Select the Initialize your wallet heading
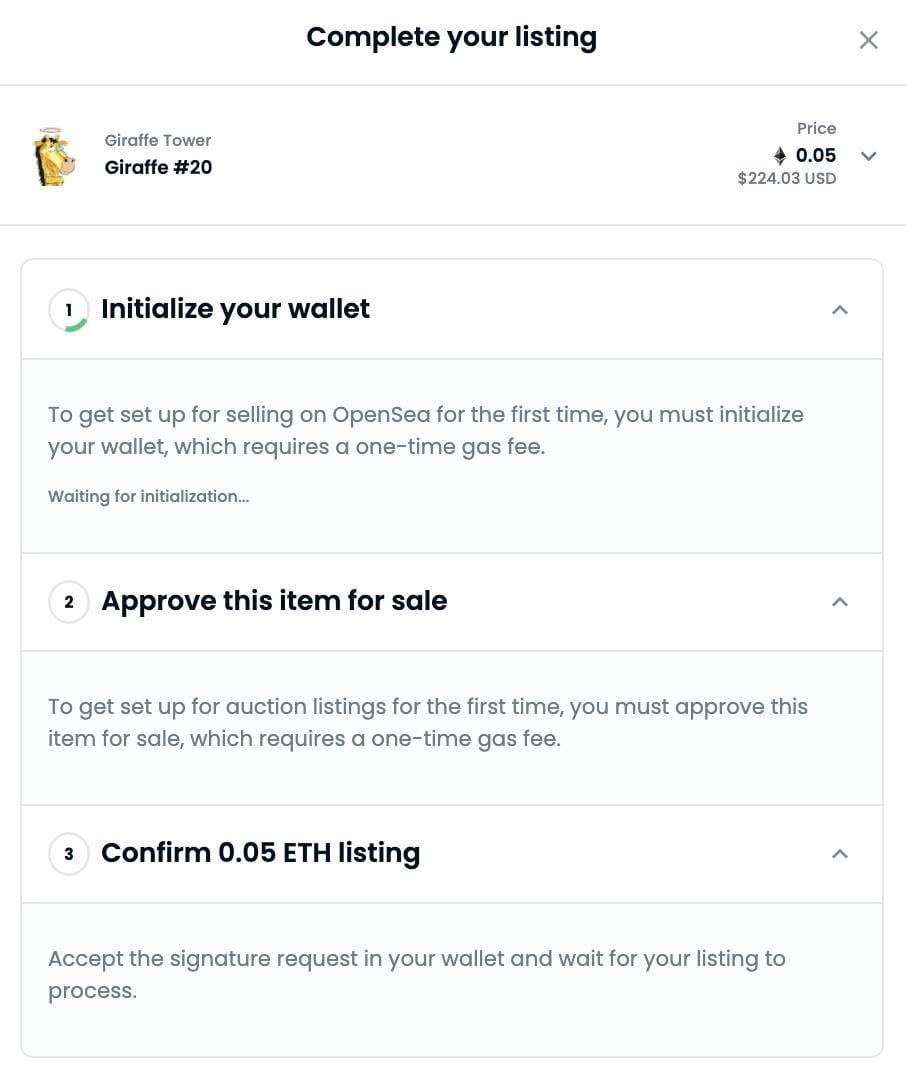The width and height of the screenshot is (906, 1084). [x=235, y=309]
